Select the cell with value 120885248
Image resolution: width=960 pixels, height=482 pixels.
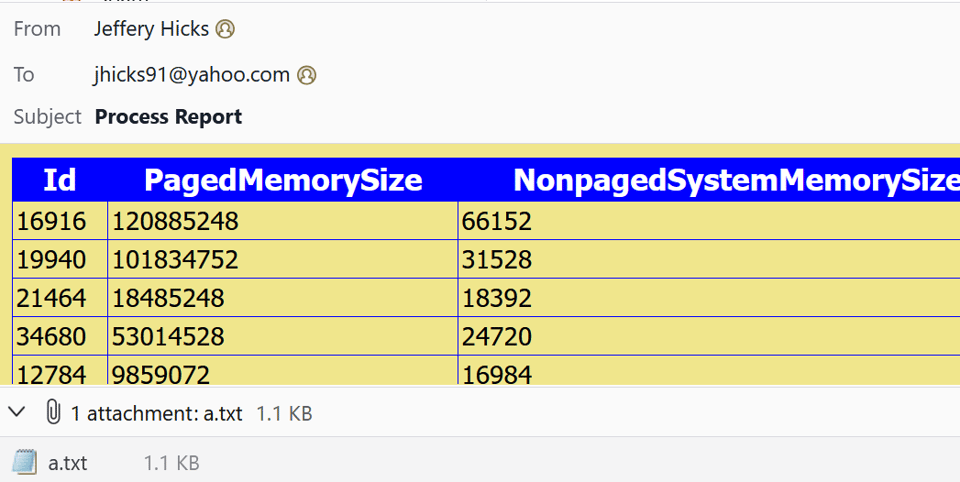point(283,221)
